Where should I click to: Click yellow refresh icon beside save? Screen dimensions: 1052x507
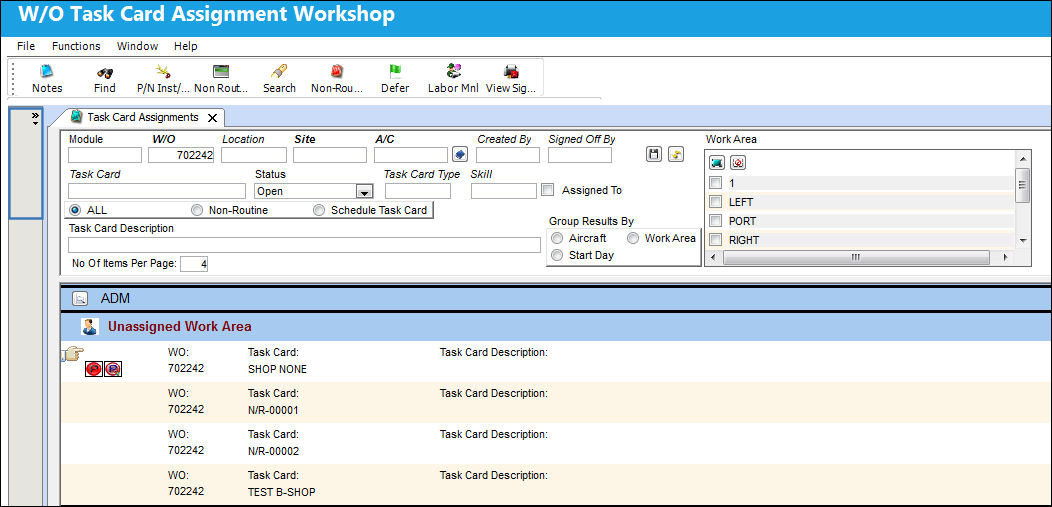676,155
